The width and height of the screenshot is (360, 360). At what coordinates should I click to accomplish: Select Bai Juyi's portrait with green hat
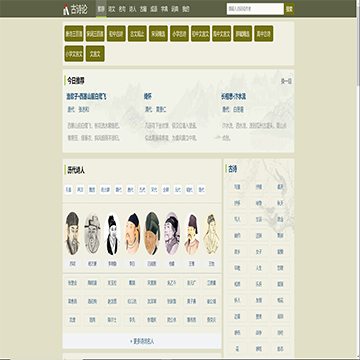pyautogui.click(x=152, y=233)
